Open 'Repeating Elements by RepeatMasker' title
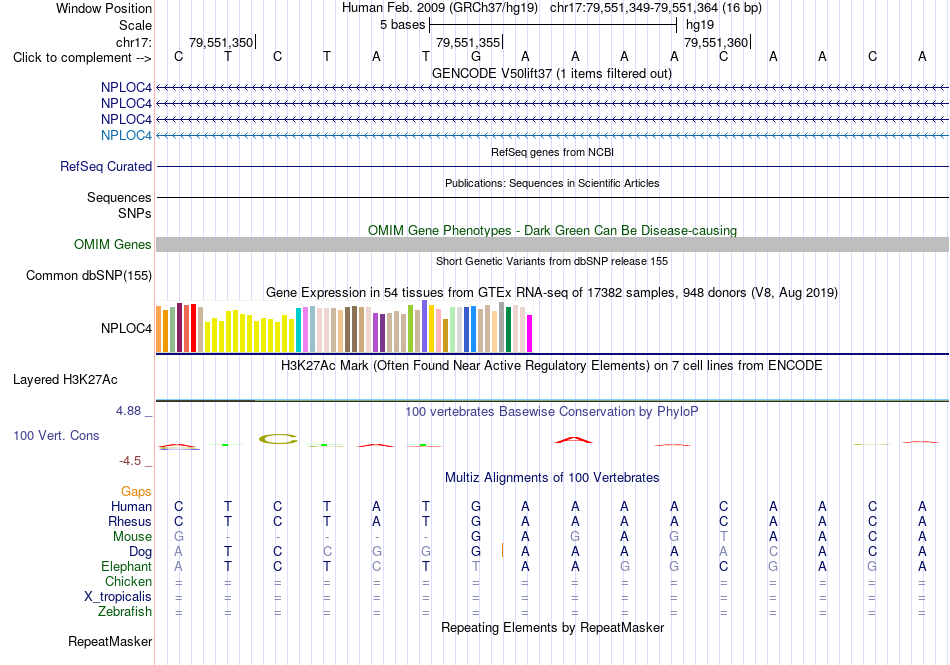Viewport: 950px width, 665px height. 552,627
